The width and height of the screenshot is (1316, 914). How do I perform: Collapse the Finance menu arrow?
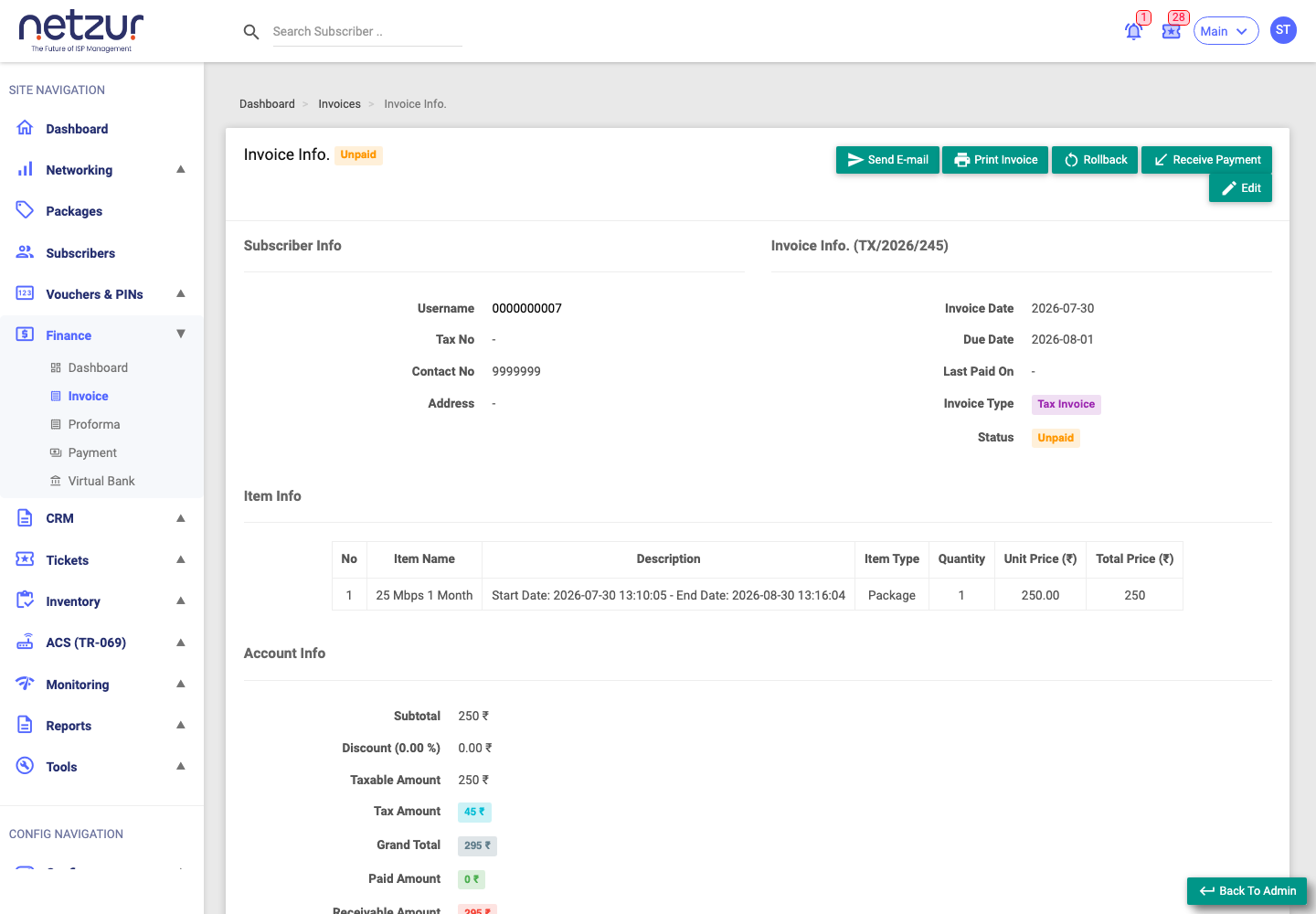[181, 335]
